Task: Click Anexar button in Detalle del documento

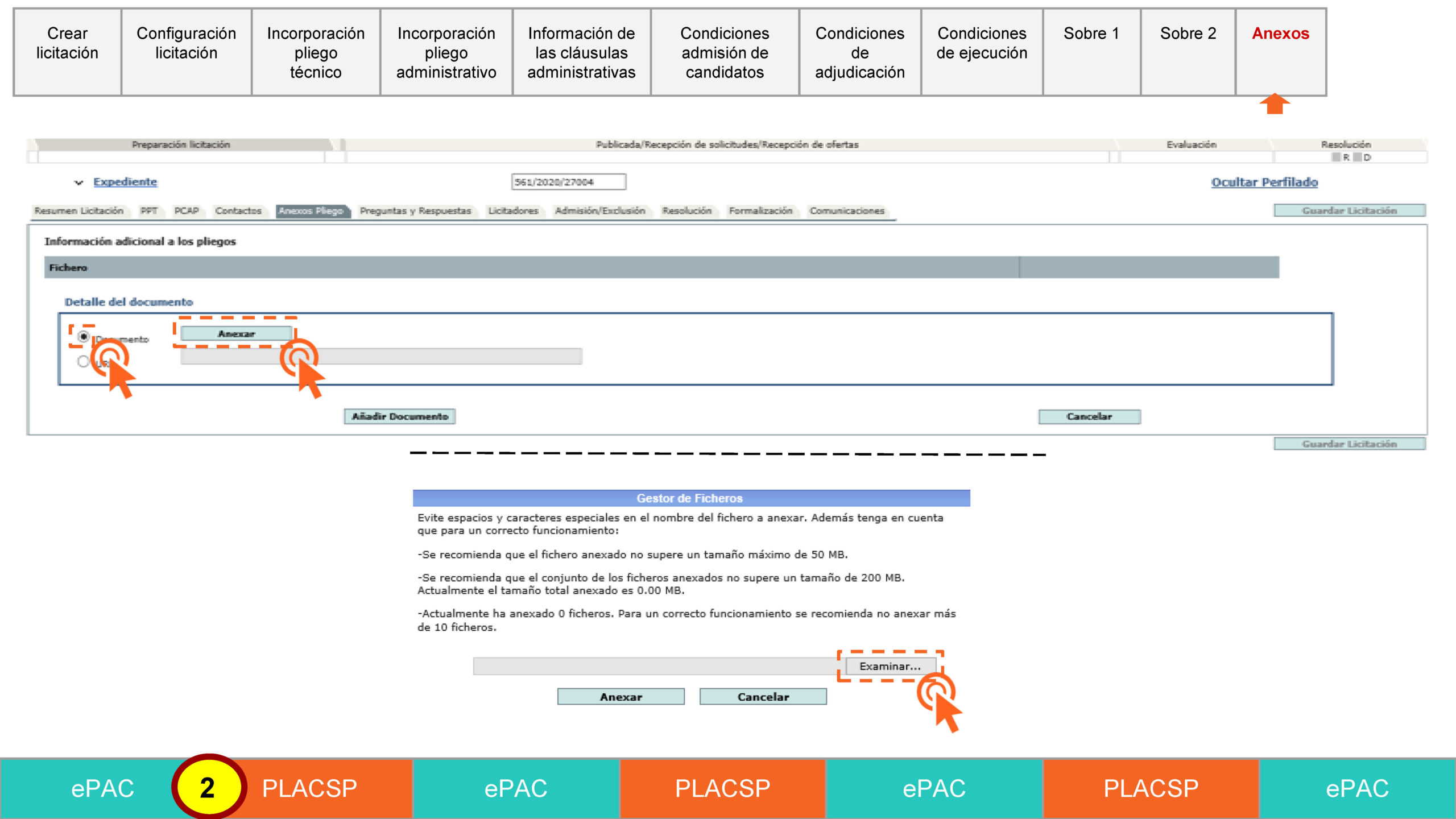Action: [x=236, y=334]
